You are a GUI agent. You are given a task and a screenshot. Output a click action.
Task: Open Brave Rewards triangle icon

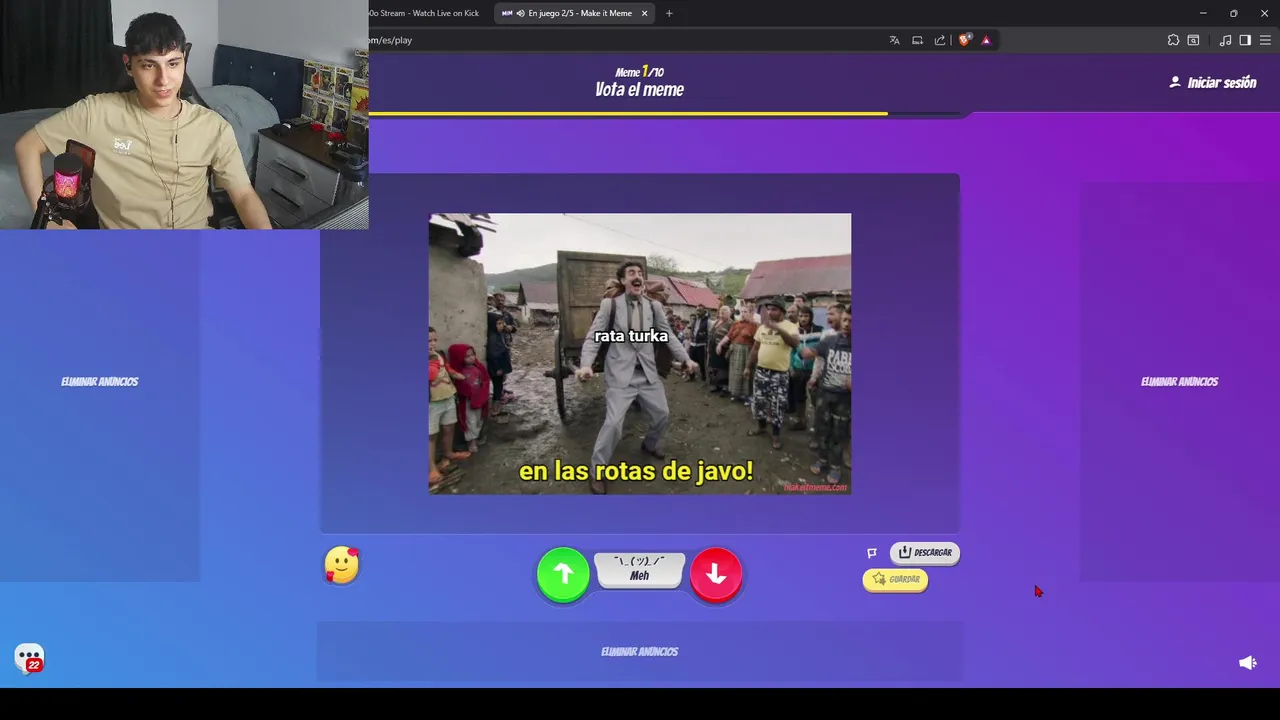click(986, 40)
